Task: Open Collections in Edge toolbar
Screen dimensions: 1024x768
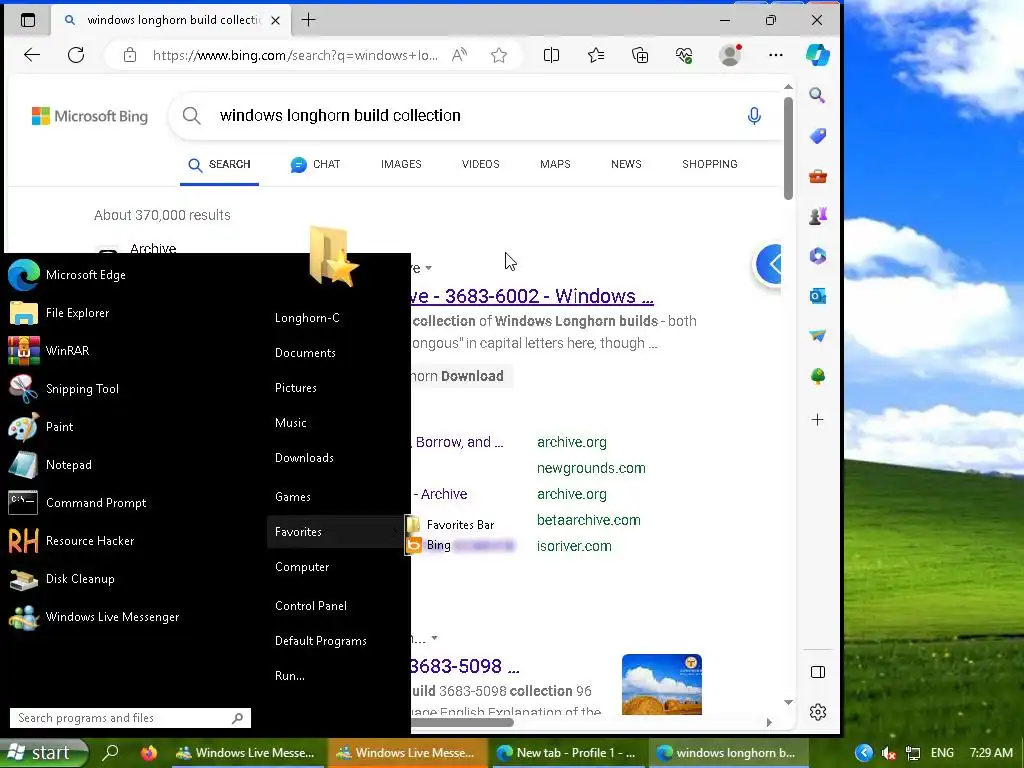Action: pyautogui.click(x=640, y=56)
